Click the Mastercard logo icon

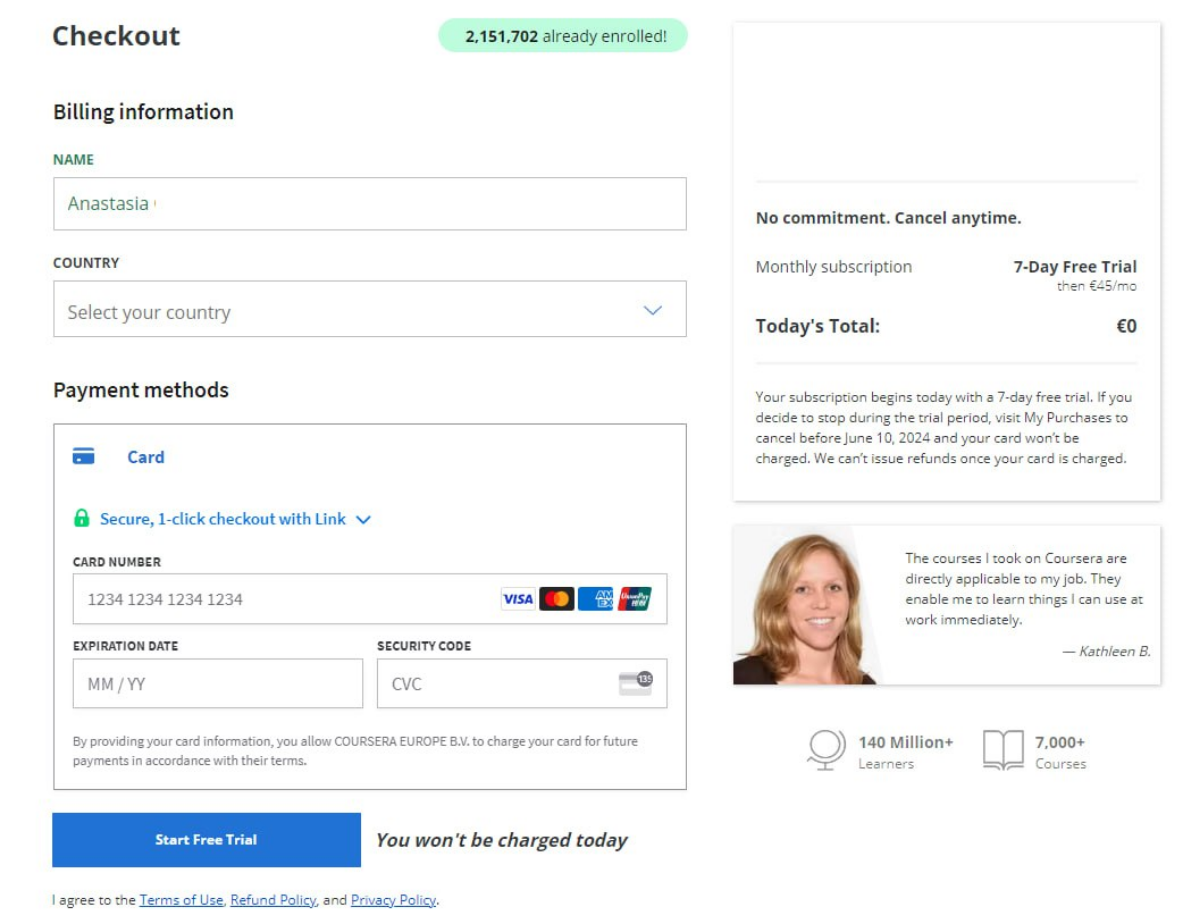coord(557,599)
